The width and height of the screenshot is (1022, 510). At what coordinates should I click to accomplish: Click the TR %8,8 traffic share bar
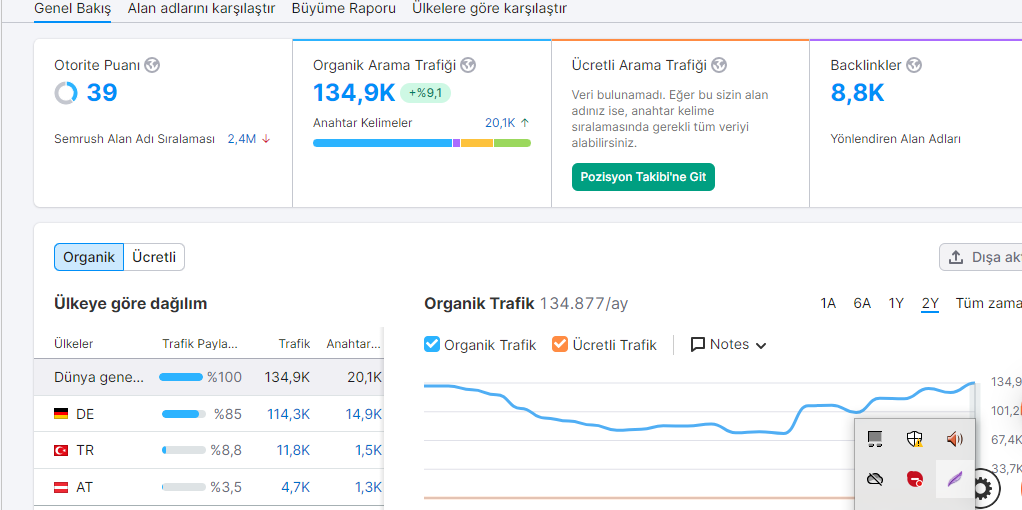(x=184, y=450)
